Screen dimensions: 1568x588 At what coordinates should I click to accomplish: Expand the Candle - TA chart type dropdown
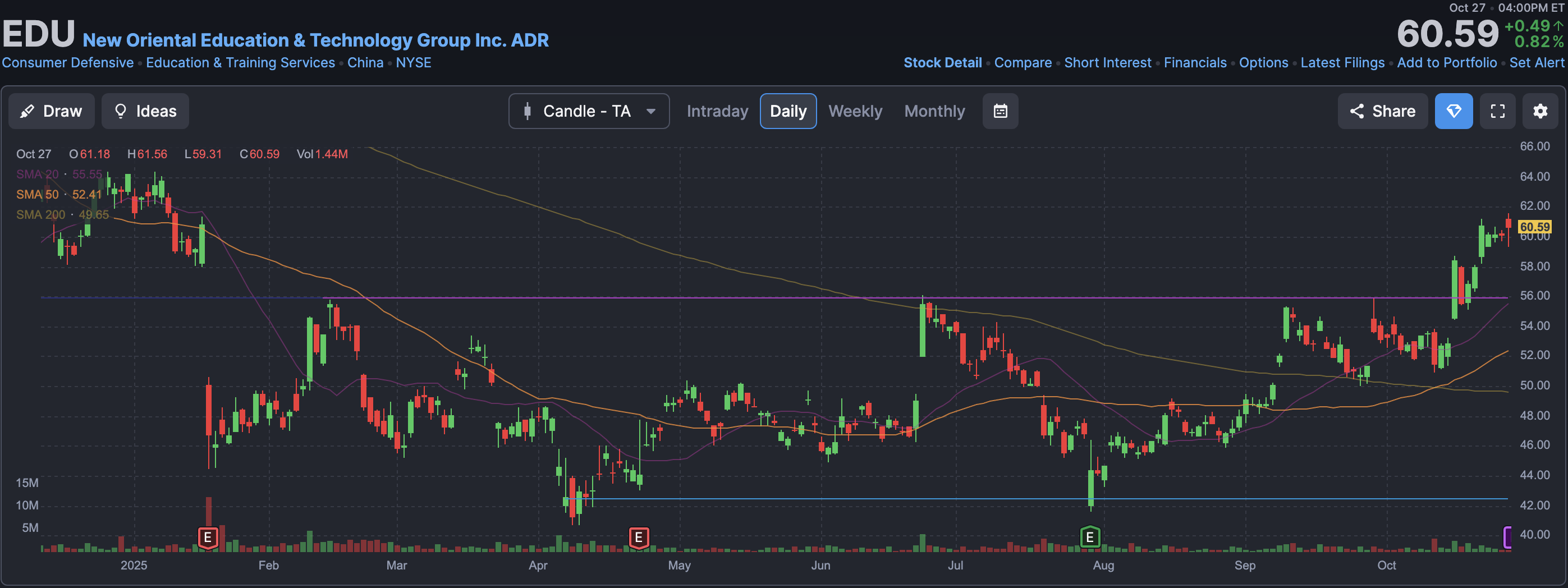click(x=589, y=112)
